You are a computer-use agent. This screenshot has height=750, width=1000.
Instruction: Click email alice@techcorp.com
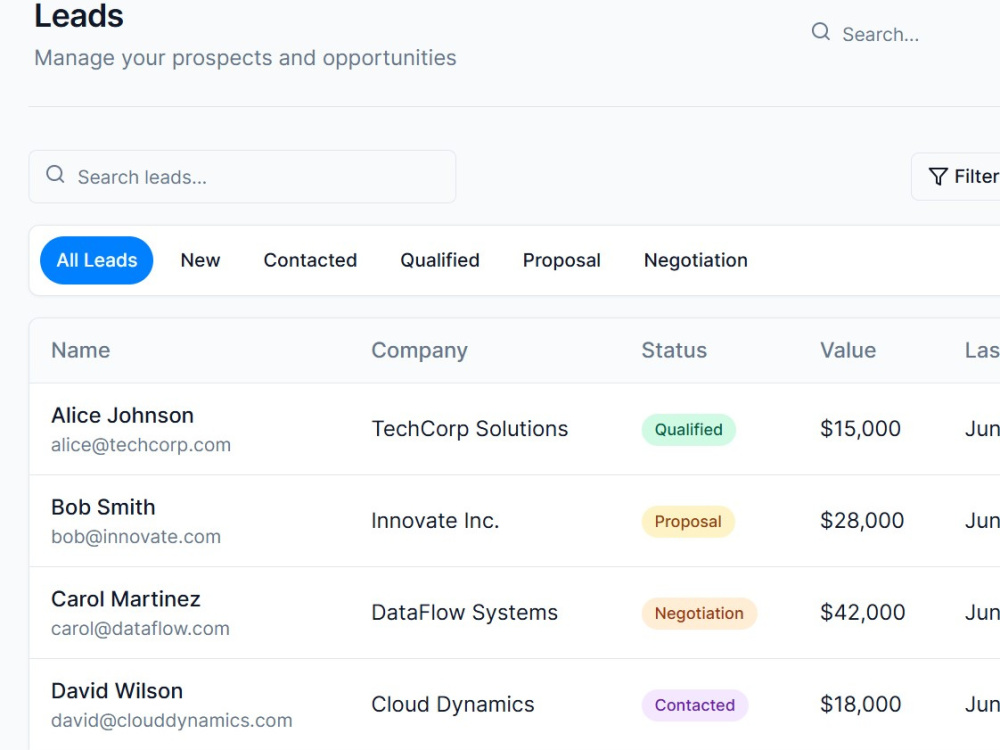[x=141, y=445]
